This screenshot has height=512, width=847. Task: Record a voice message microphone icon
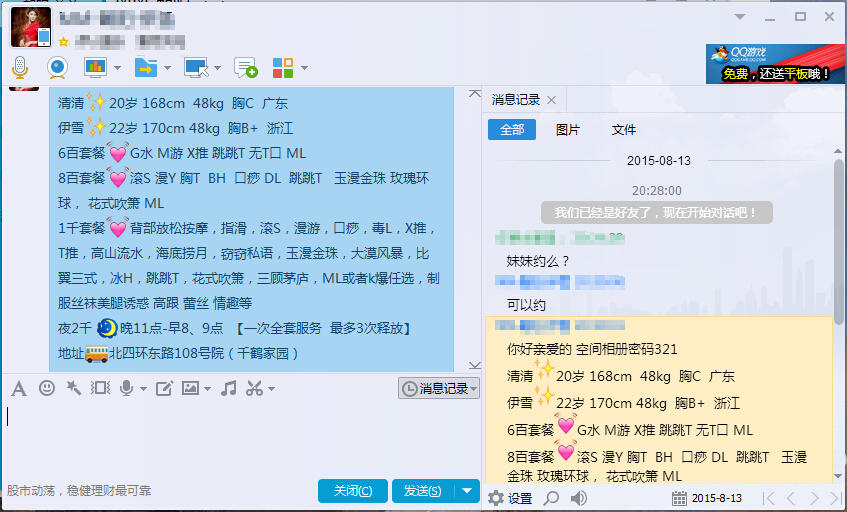click(x=126, y=388)
